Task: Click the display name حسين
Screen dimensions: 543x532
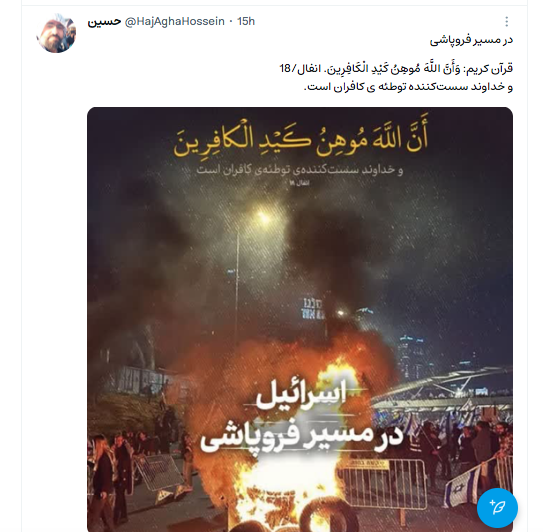Action: click(x=104, y=21)
